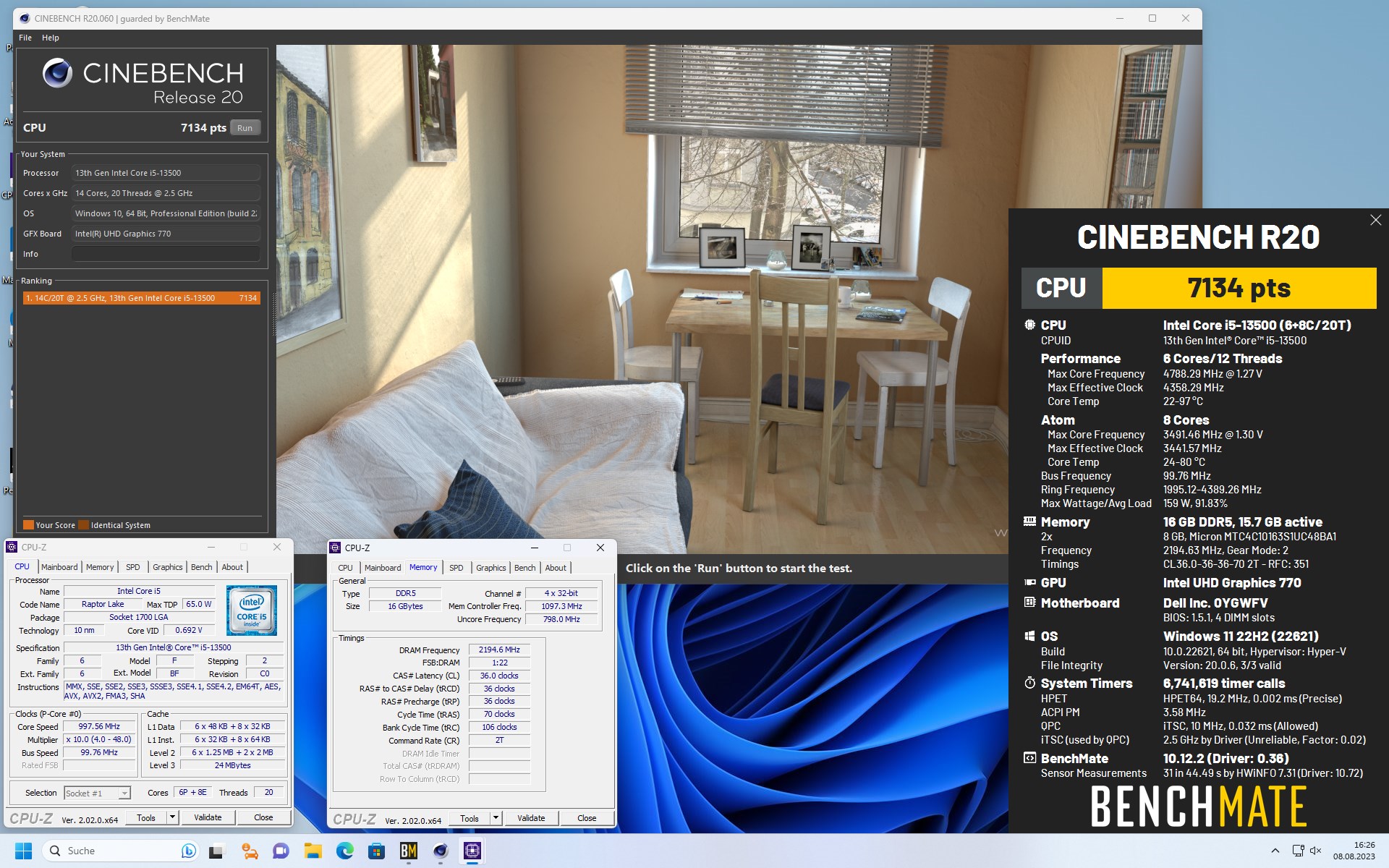This screenshot has height=868, width=1389.
Task: Open the Bench tab in the Memory CPU-Z
Action: click(524, 568)
